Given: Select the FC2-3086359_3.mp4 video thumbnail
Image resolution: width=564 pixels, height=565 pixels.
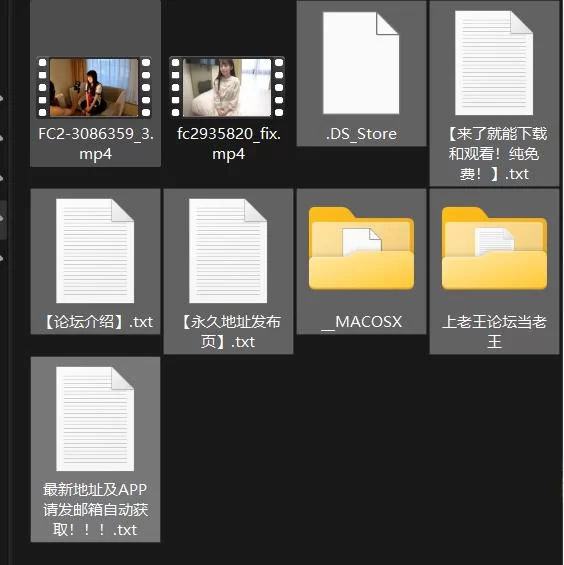Looking at the screenshot, I should (x=94, y=87).
